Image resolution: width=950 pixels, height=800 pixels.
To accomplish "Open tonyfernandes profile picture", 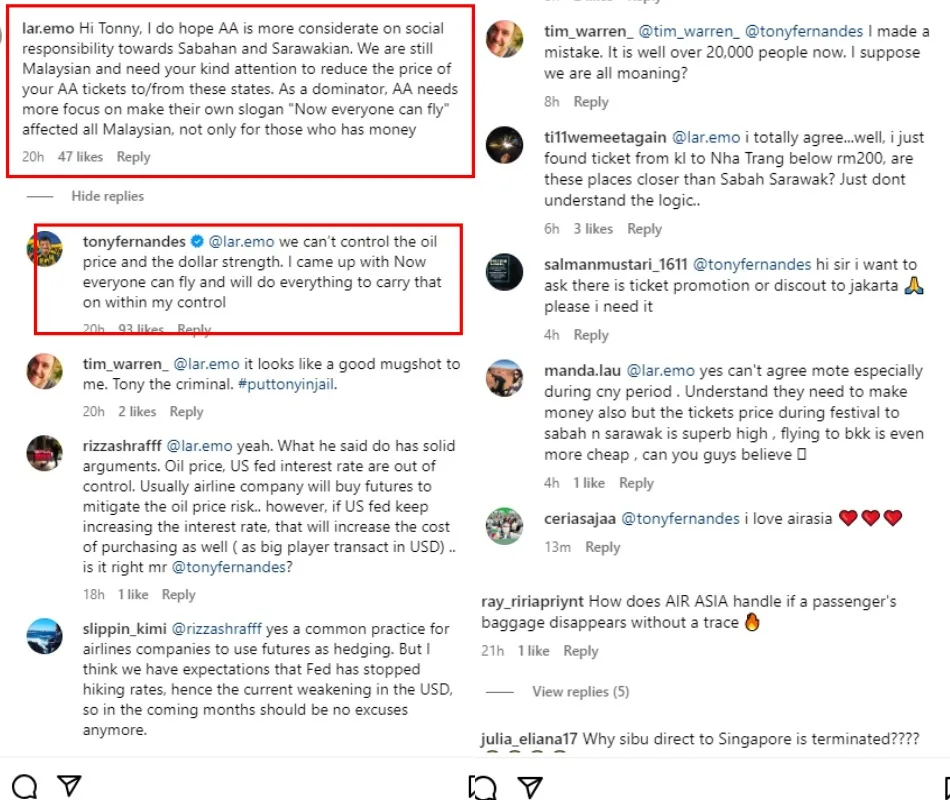I will [45, 250].
